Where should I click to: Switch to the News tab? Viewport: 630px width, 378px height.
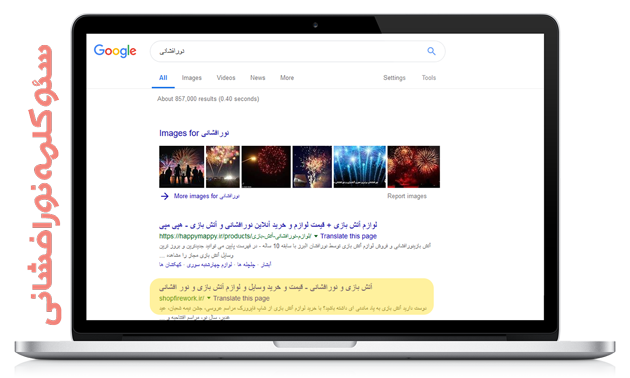[x=258, y=78]
